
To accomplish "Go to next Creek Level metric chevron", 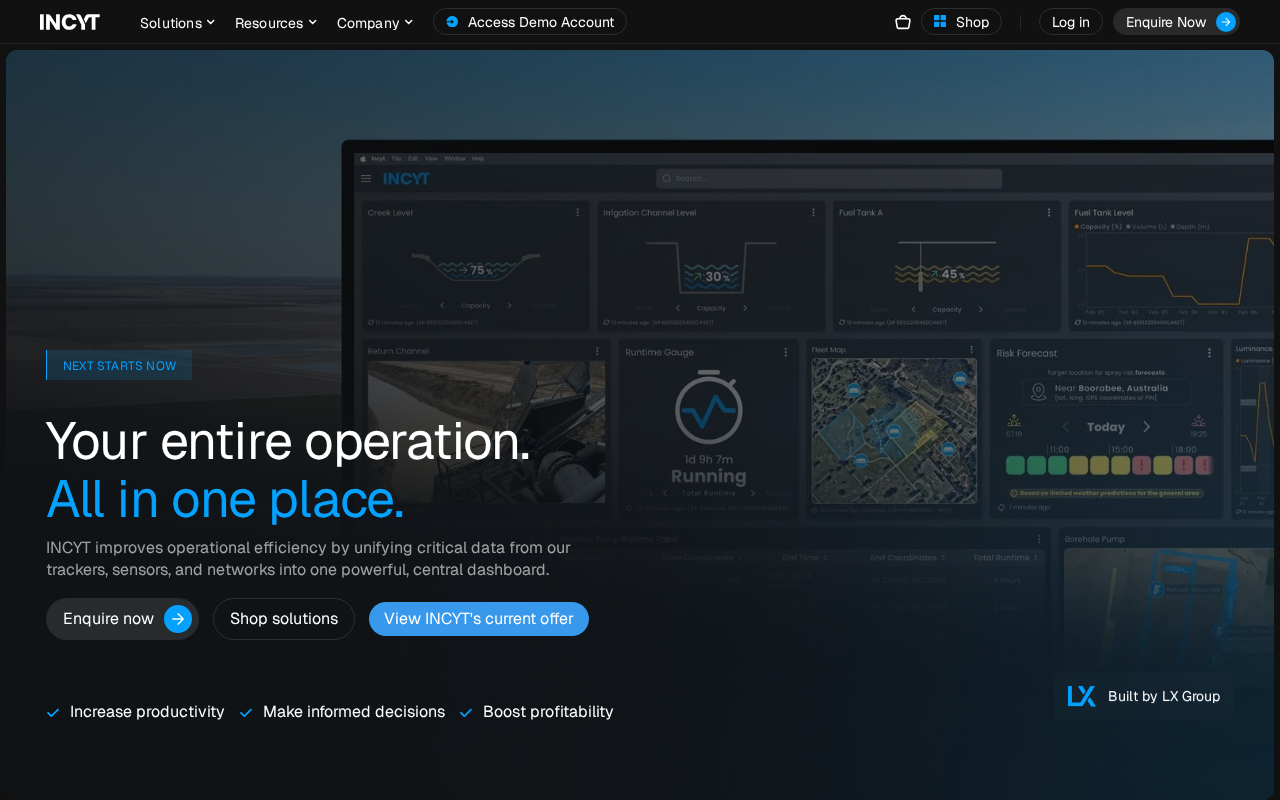I will point(509,306).
